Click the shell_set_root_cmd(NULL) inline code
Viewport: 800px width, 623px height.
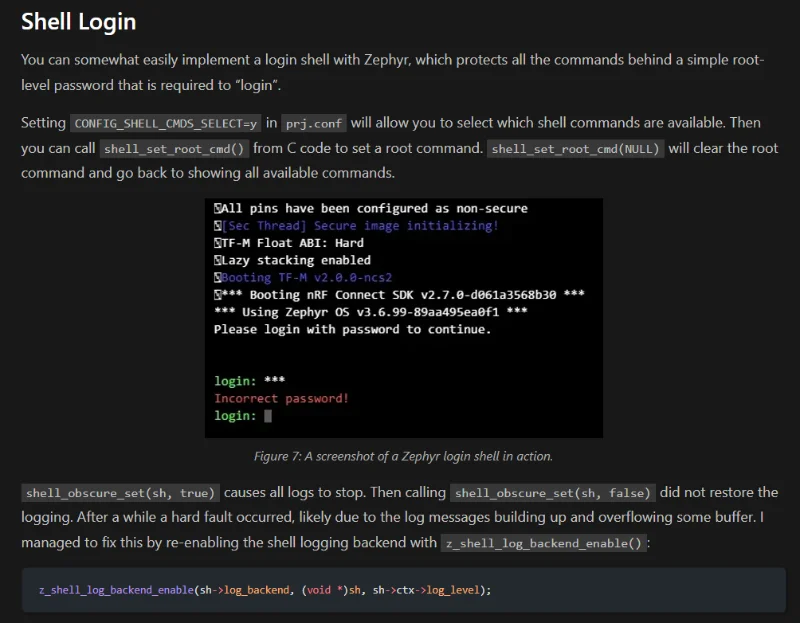(575, 149)
